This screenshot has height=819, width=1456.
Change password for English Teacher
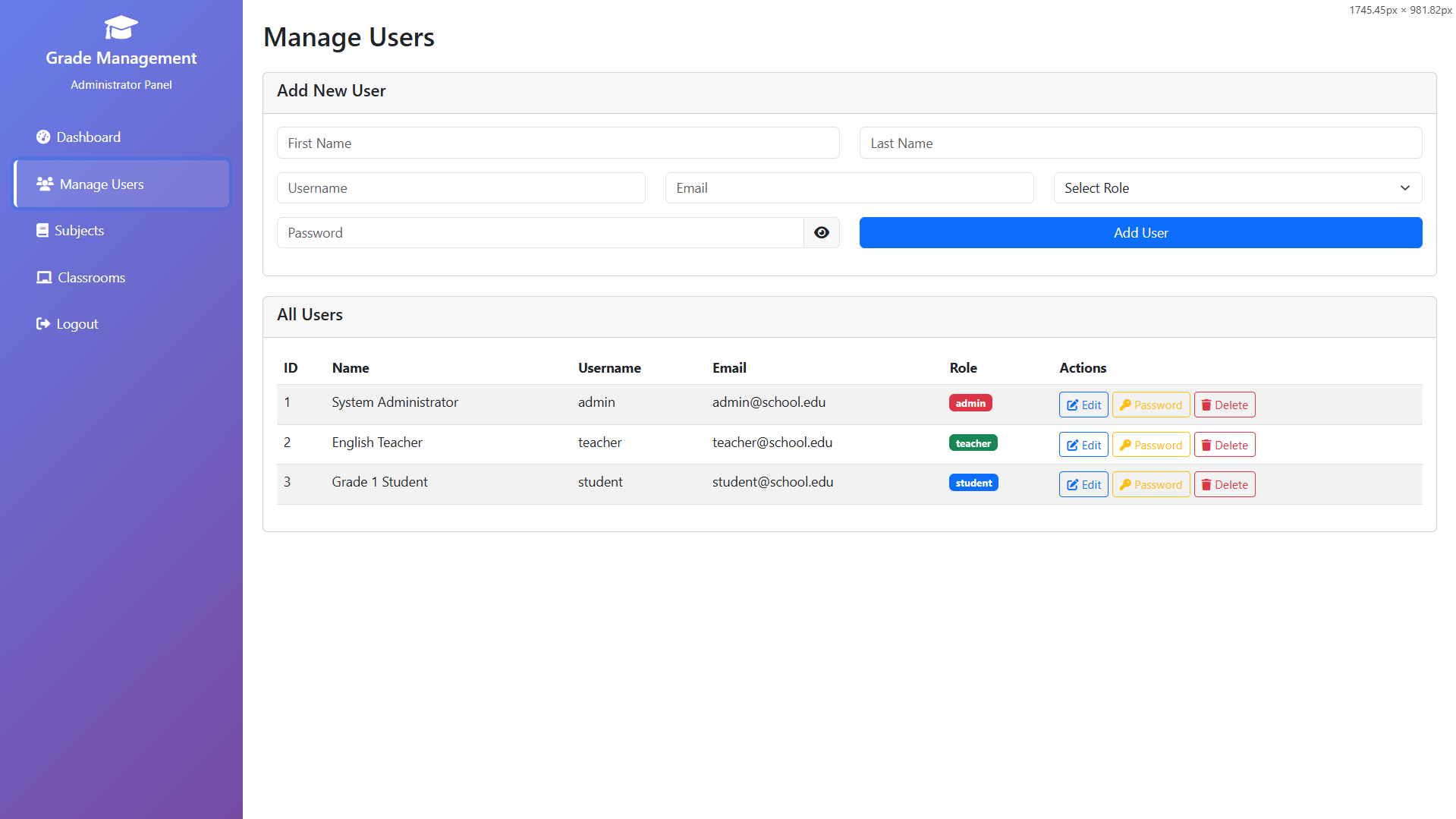click(x=1150, y=446)
